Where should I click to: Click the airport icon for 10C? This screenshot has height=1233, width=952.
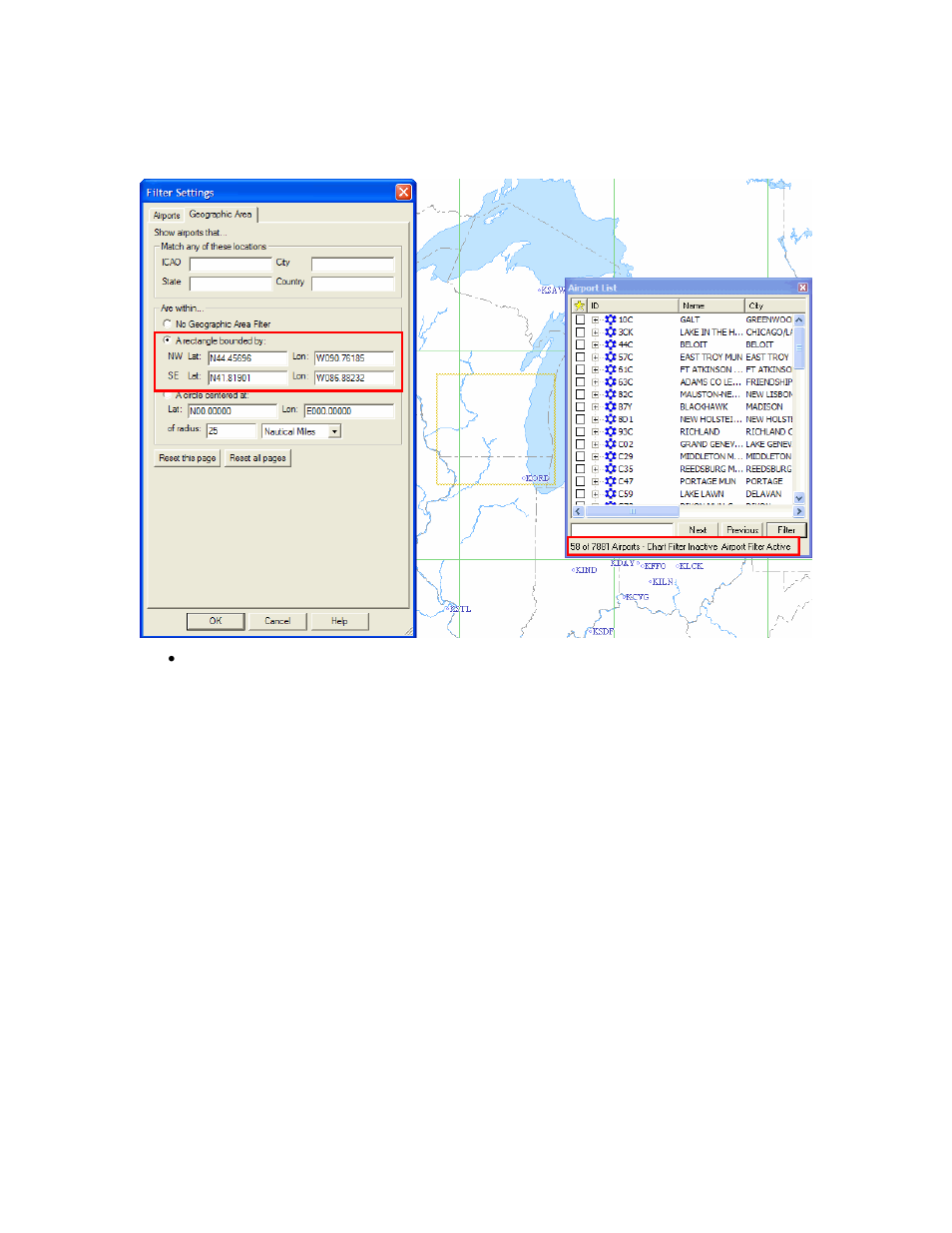(611, 319)
